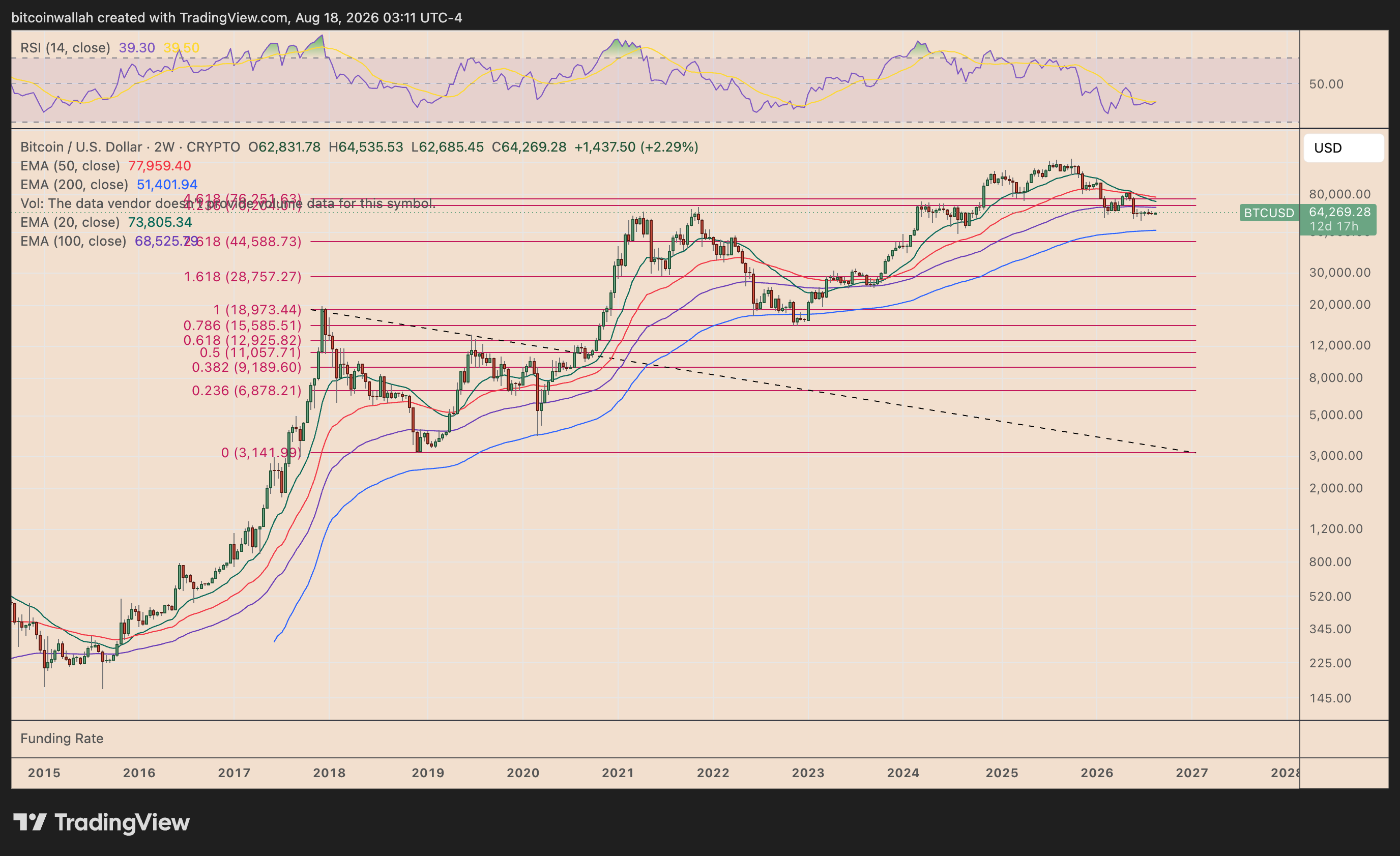This screenshot has width=1400, height=856.
Task: Click the 2016 label on time axis
Action: tap(139, 773)
